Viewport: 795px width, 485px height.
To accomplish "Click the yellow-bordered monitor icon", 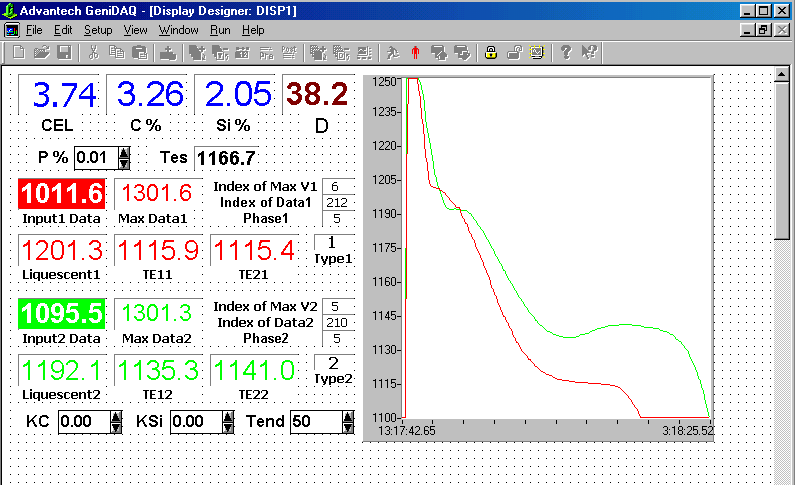I will click(x=537, y=52).
